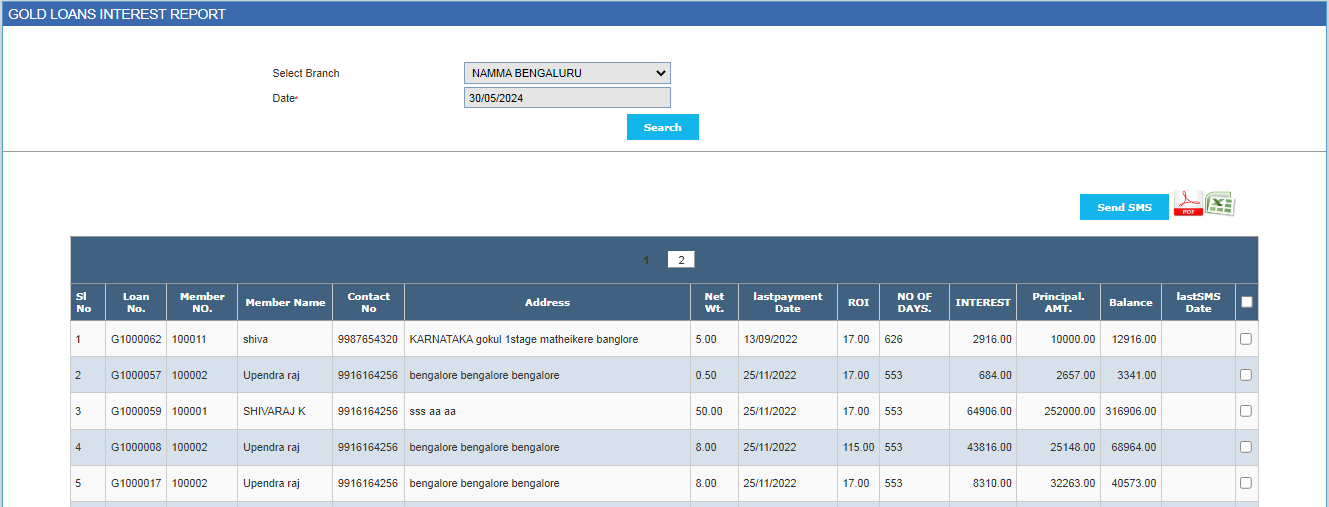Click interest amount 64906.00
The image size is (1329, 507).
pyautogui.click(x=989, y=411)
